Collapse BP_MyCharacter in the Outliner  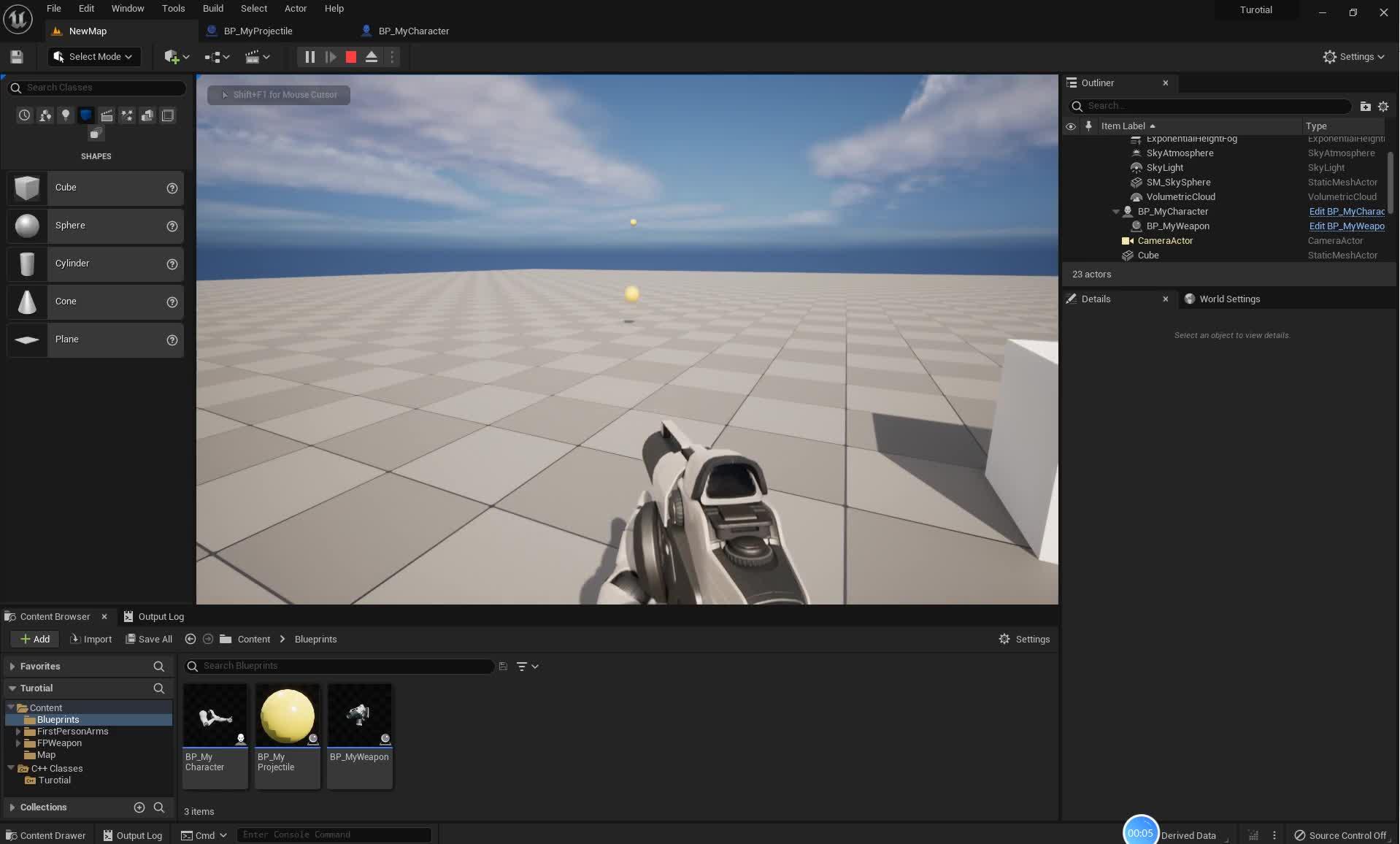pyautogui.click(x=1116, y=211)
